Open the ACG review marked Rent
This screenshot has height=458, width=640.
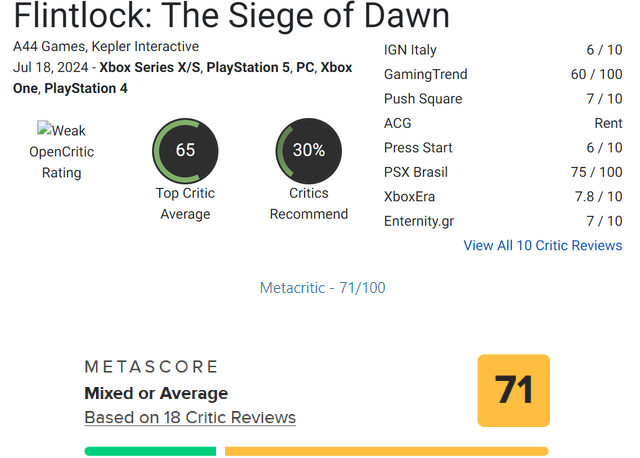[503, 123]
